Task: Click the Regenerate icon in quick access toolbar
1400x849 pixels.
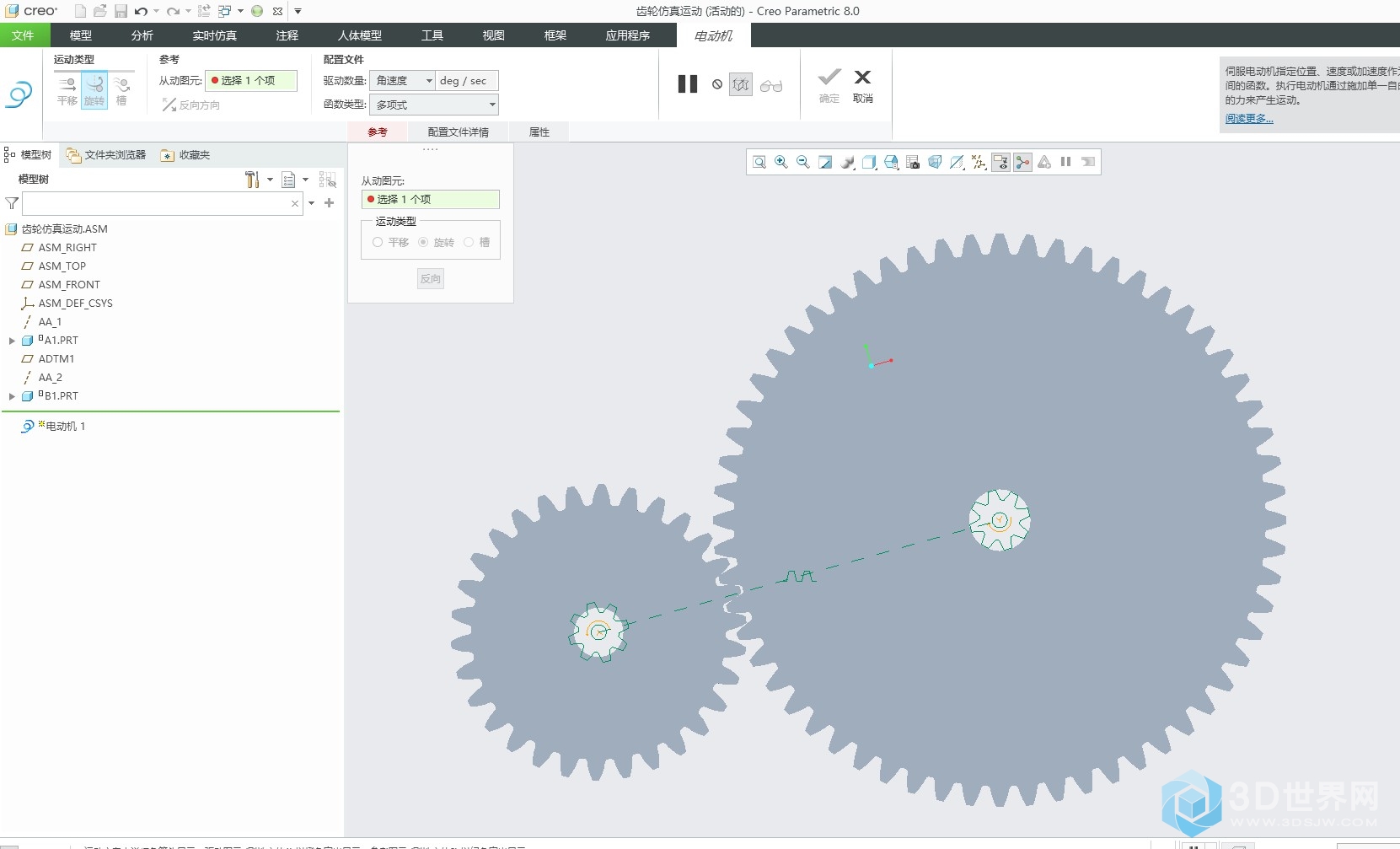Action: [204, 11]
